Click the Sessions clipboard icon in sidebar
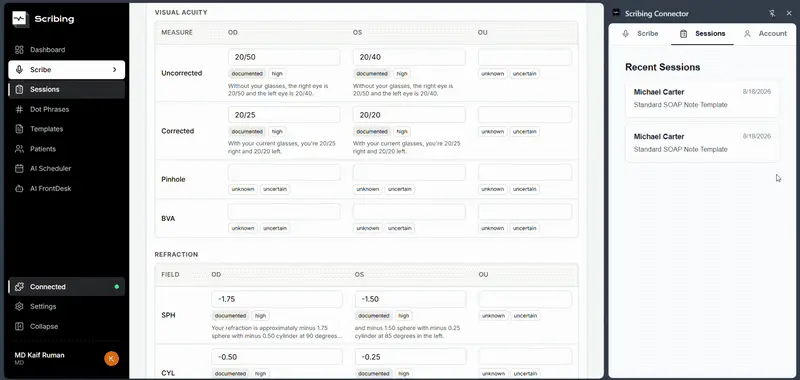The image size is (800, 380). pos(19,89)
